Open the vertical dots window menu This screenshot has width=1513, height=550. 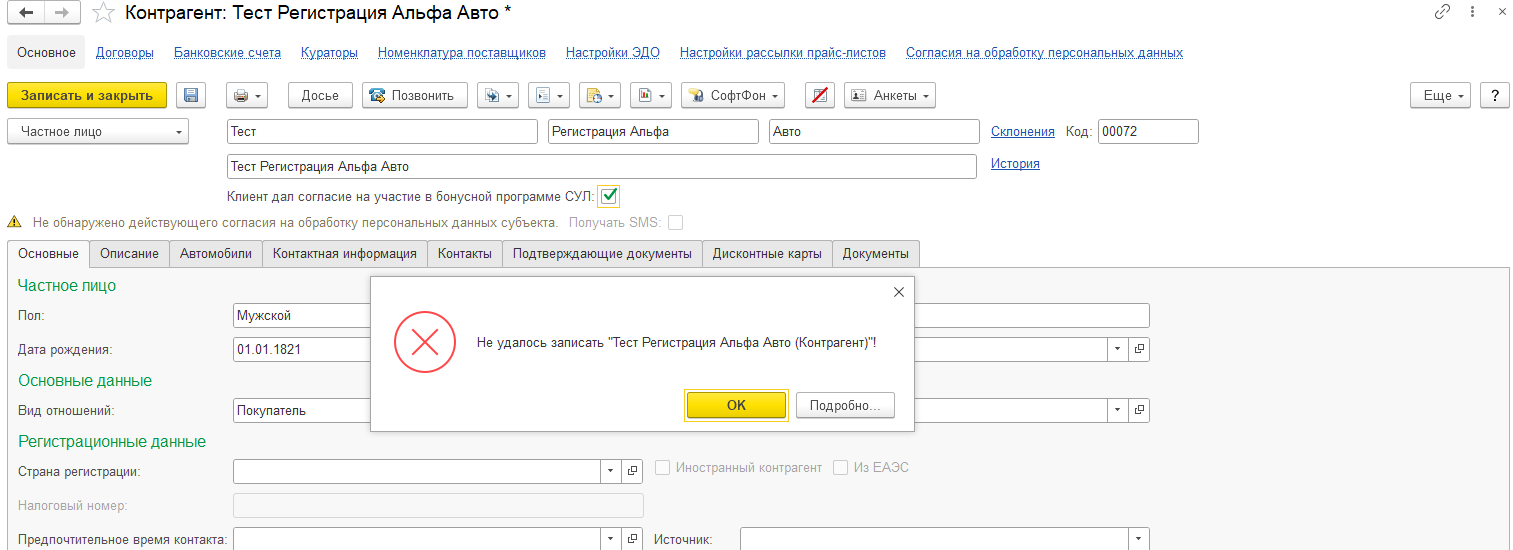click(1474, 12)
